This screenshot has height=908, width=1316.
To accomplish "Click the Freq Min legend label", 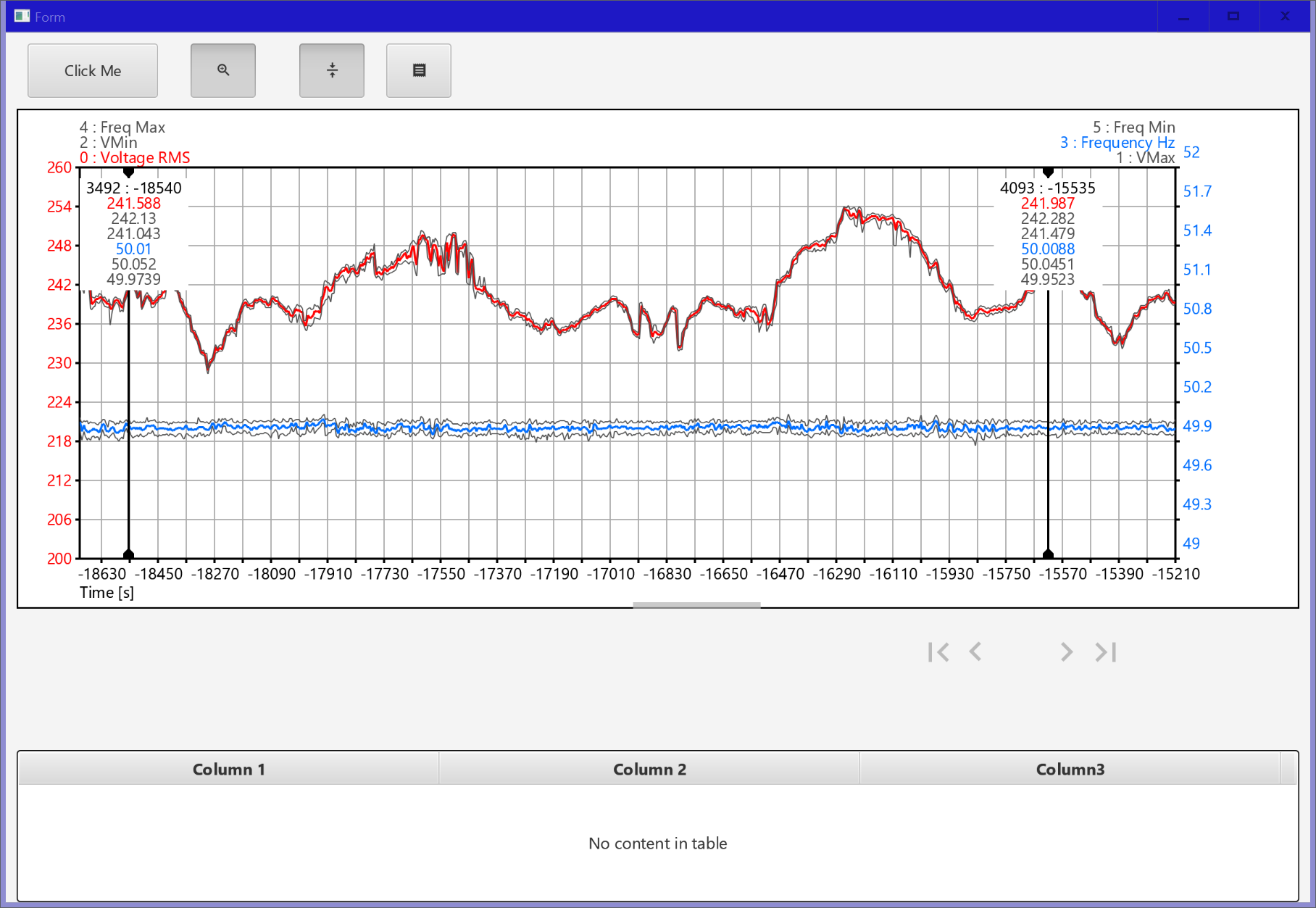I will click(x=1135, y=127).
